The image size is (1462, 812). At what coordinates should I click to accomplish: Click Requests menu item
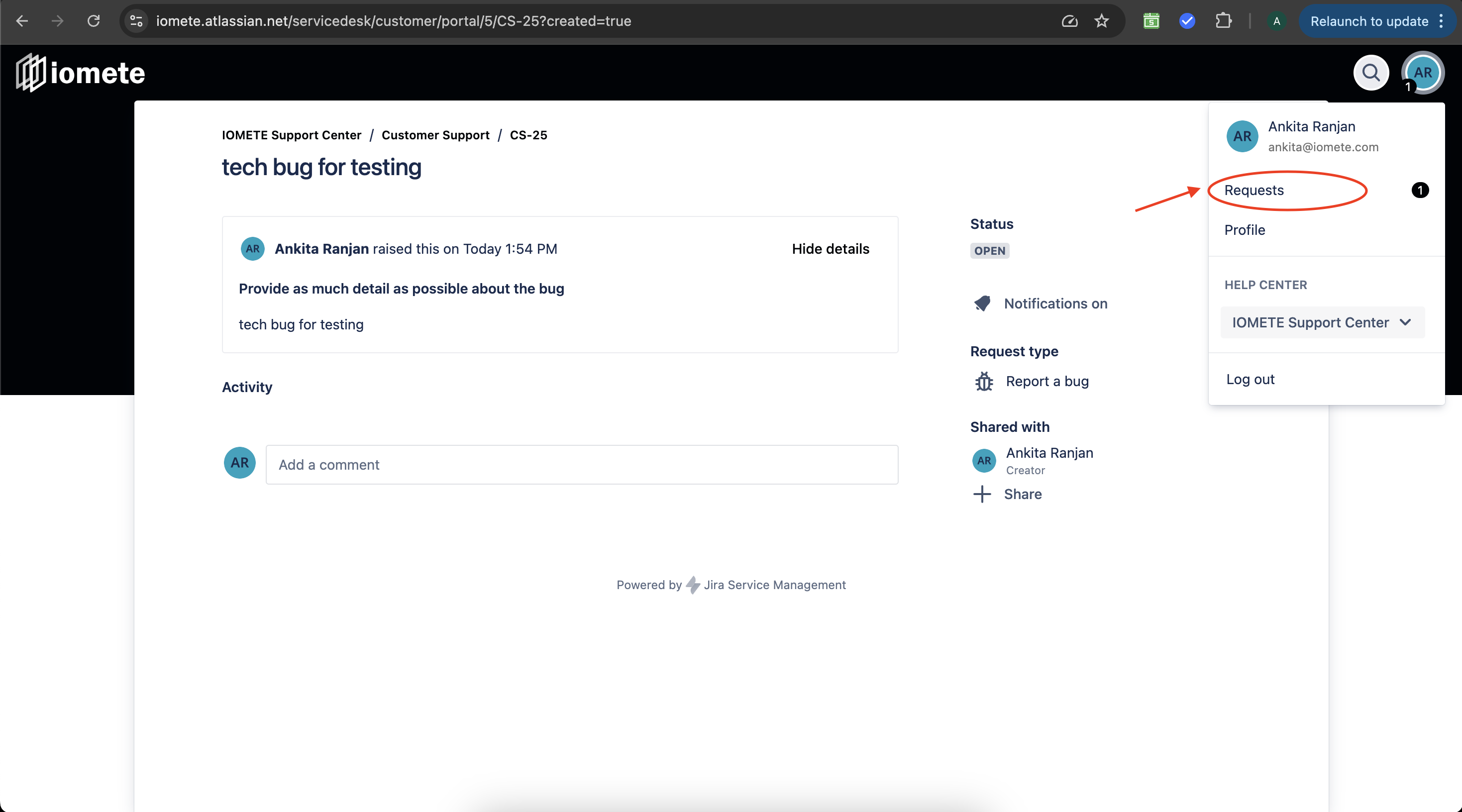pyautogui.click(x=1254, y=190)
